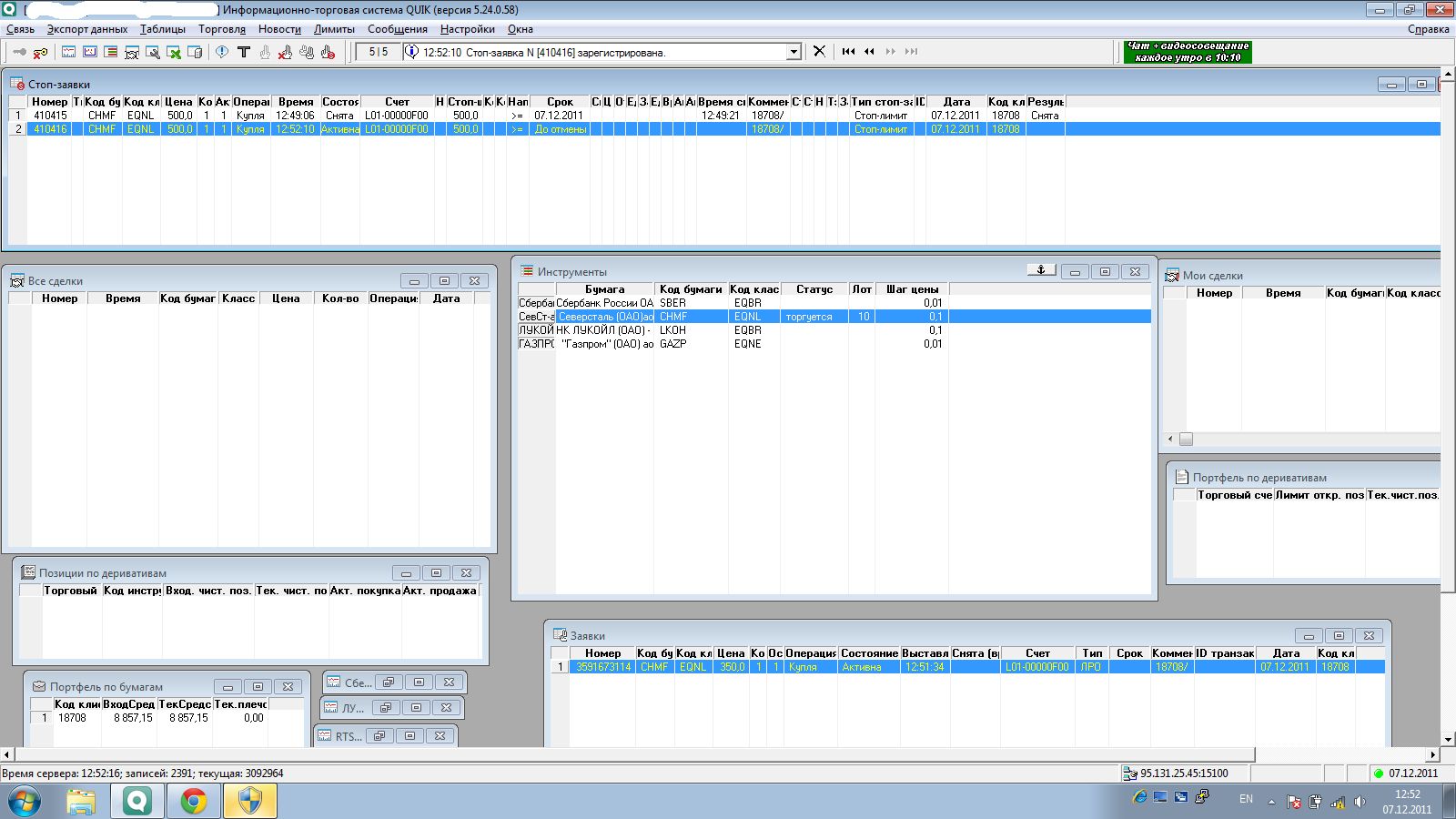
Task: Open the chart table toolbar icon after the disconnect key
Action: (68, 52)
